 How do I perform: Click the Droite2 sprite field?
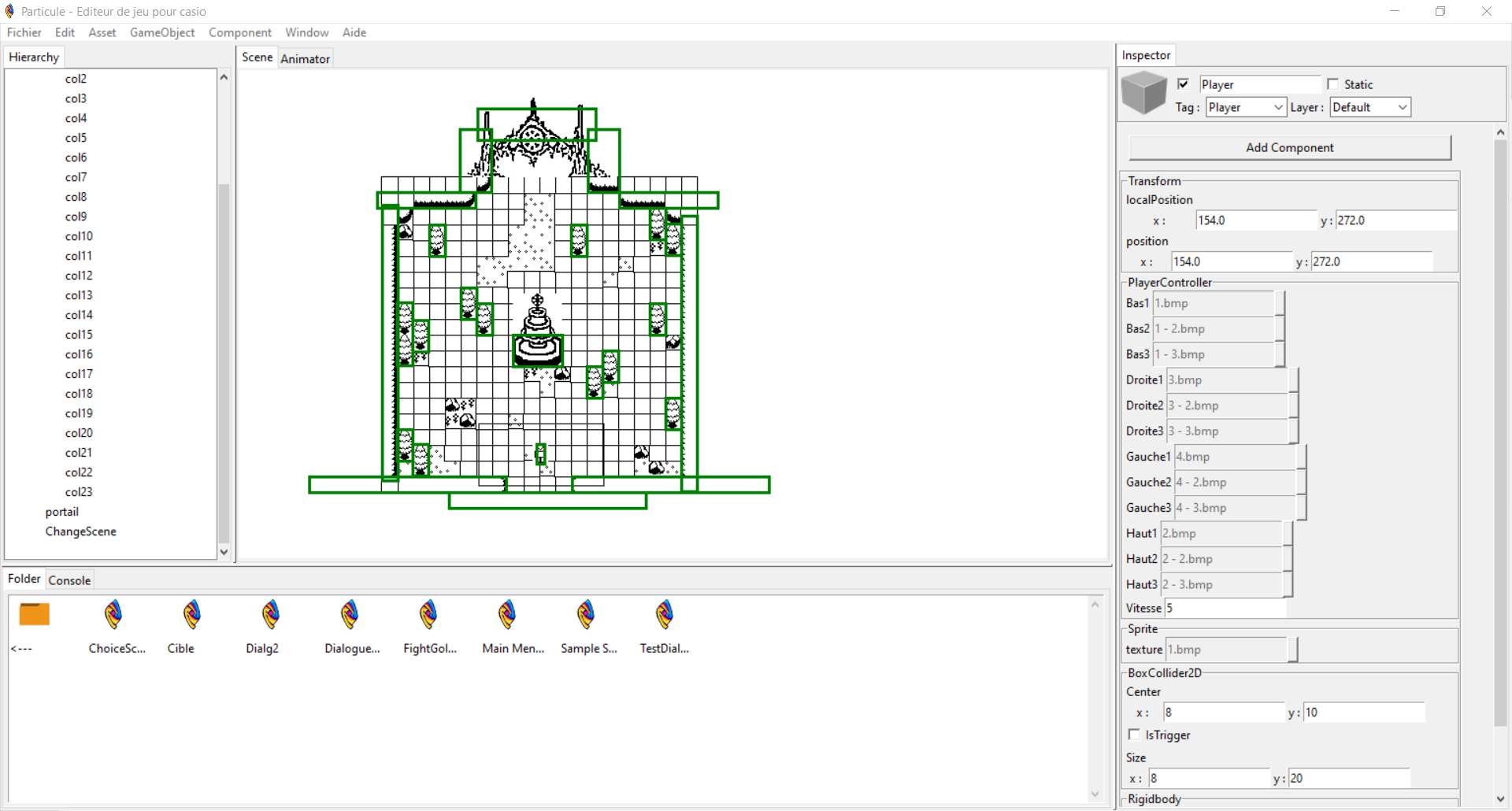[1227, 405]
